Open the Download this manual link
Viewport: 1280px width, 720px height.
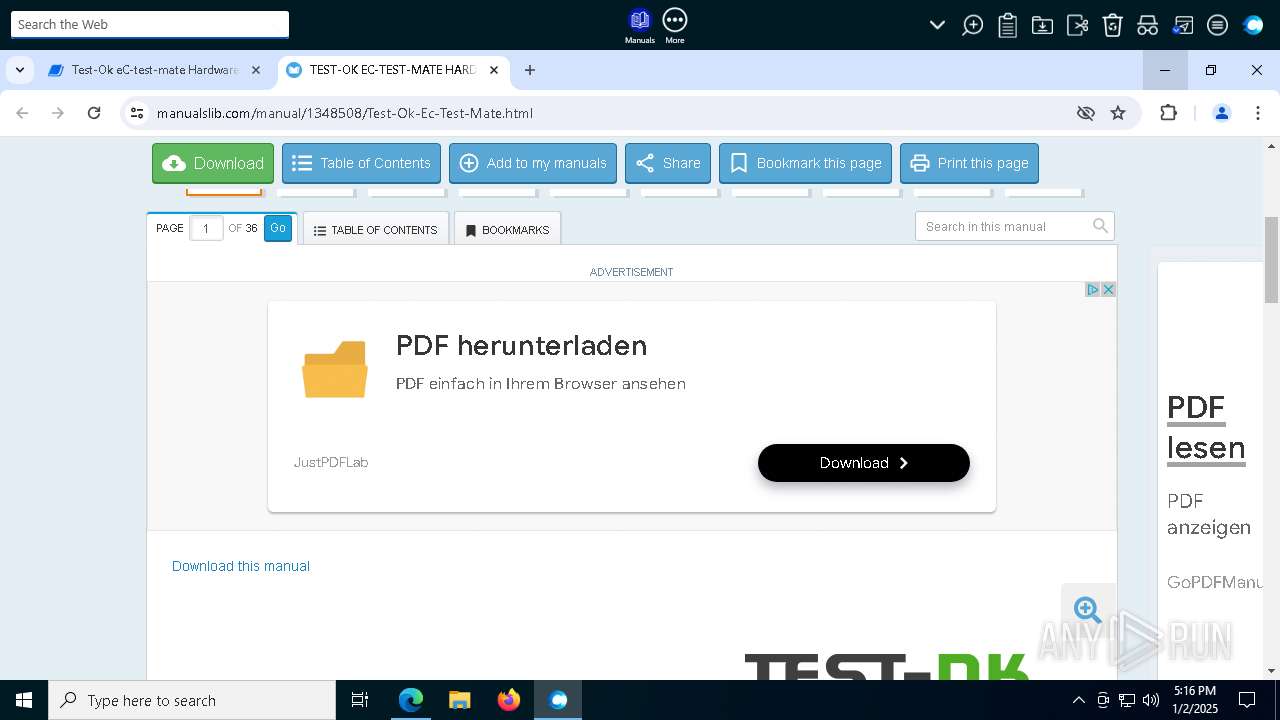[x=241, y=566]
